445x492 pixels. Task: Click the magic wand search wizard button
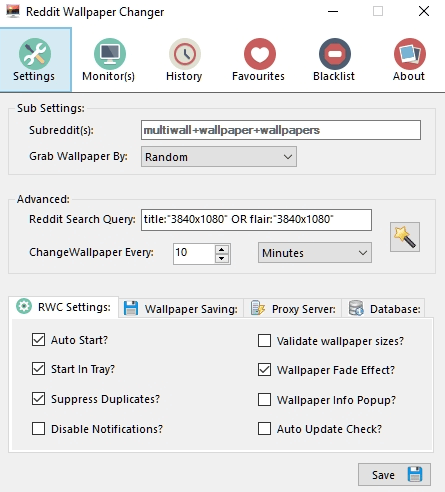pyautogui.click(x=405, y=237)
